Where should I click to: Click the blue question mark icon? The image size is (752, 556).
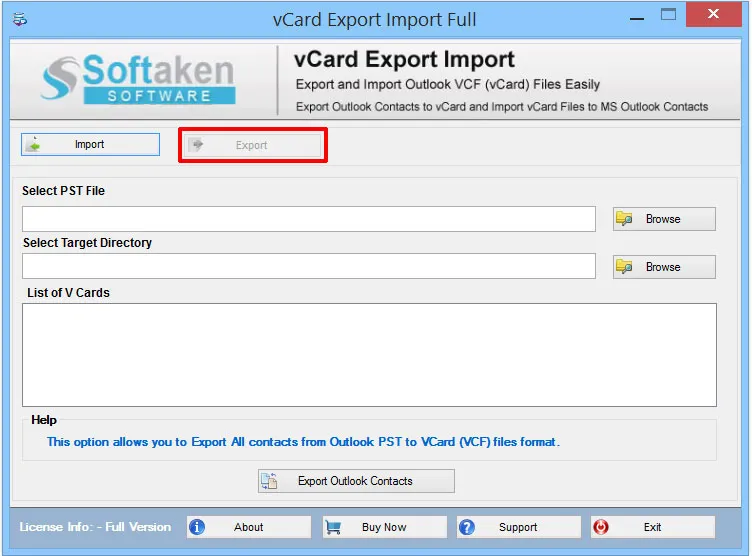[467, 527]
